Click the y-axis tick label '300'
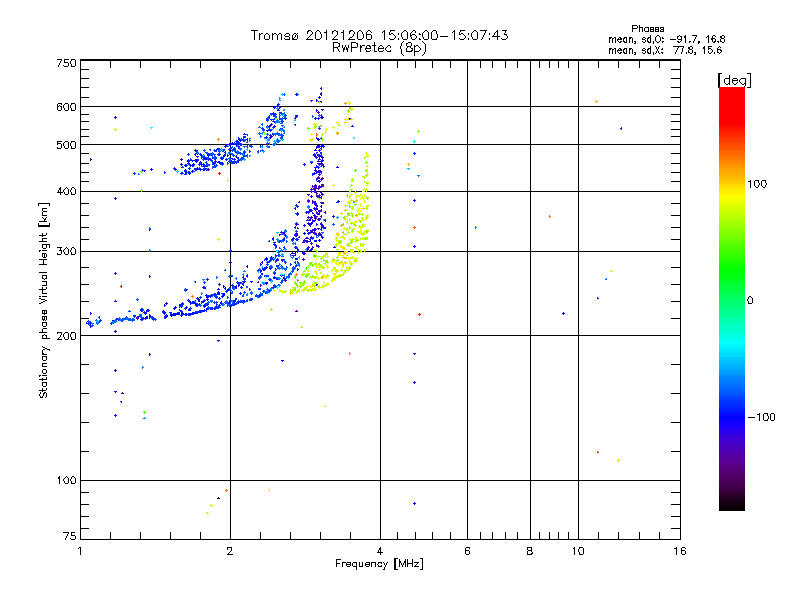The image size is (800, 600). coord(66,252)
